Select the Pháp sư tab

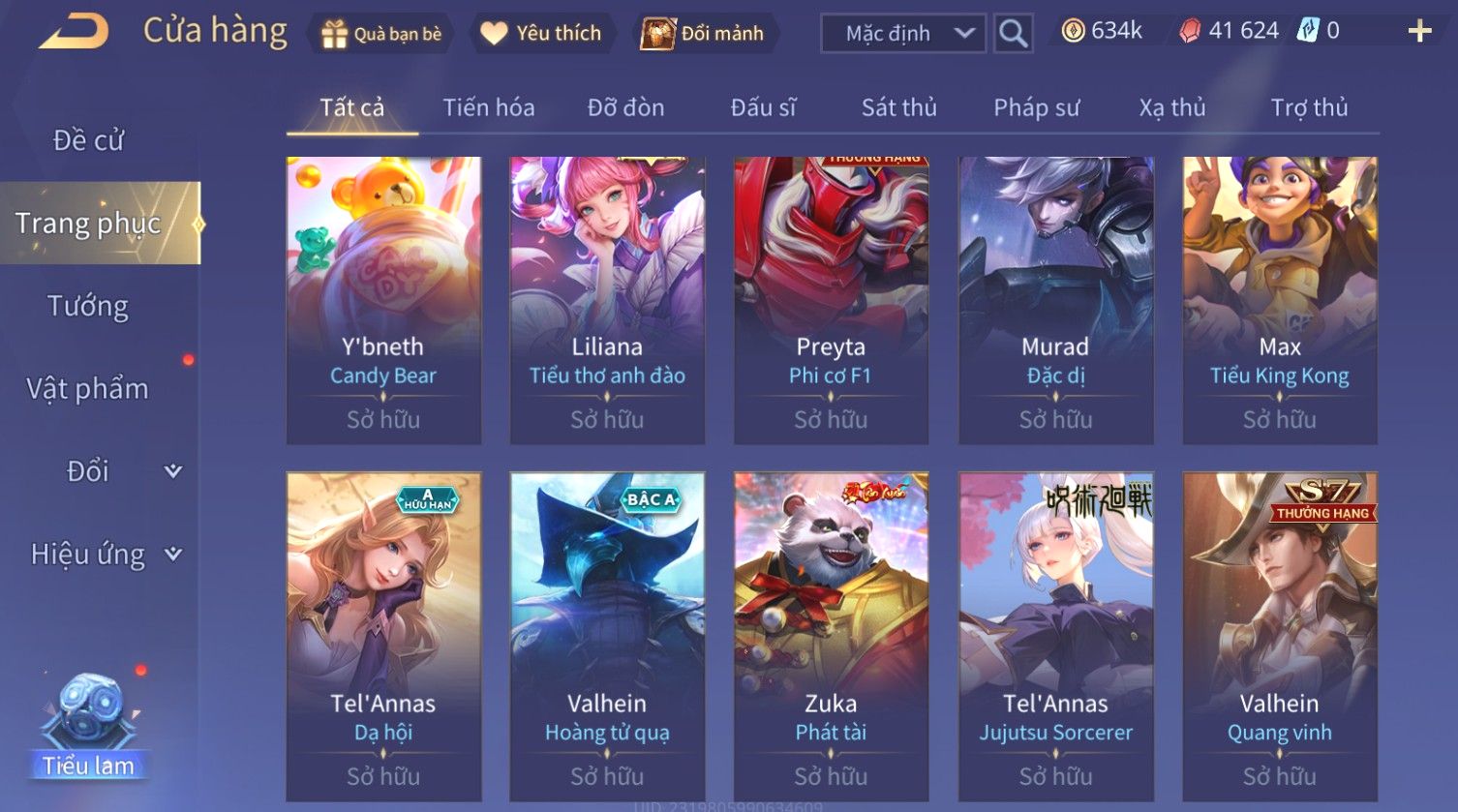(1036, 107)
